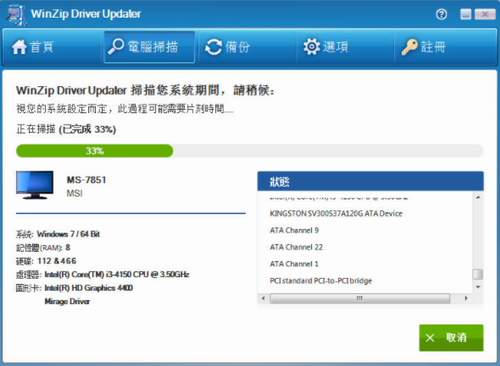The height and width of the screenshot is (366, 500).
Task: Cancel the scan with 取消 button
Action: tap(451, 338)
